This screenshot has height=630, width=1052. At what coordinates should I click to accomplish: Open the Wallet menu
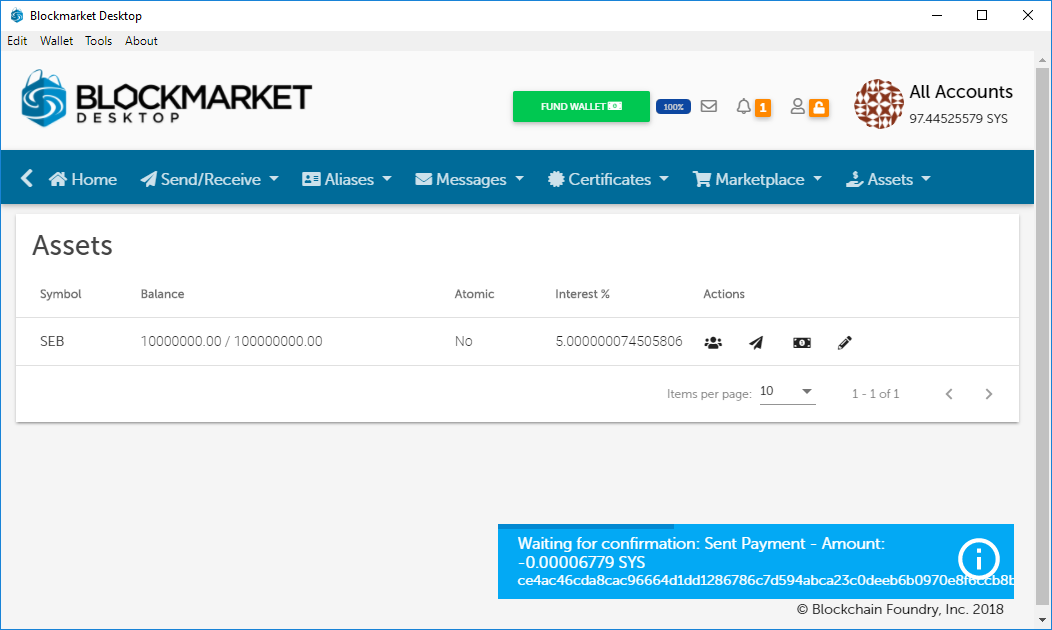56,41
